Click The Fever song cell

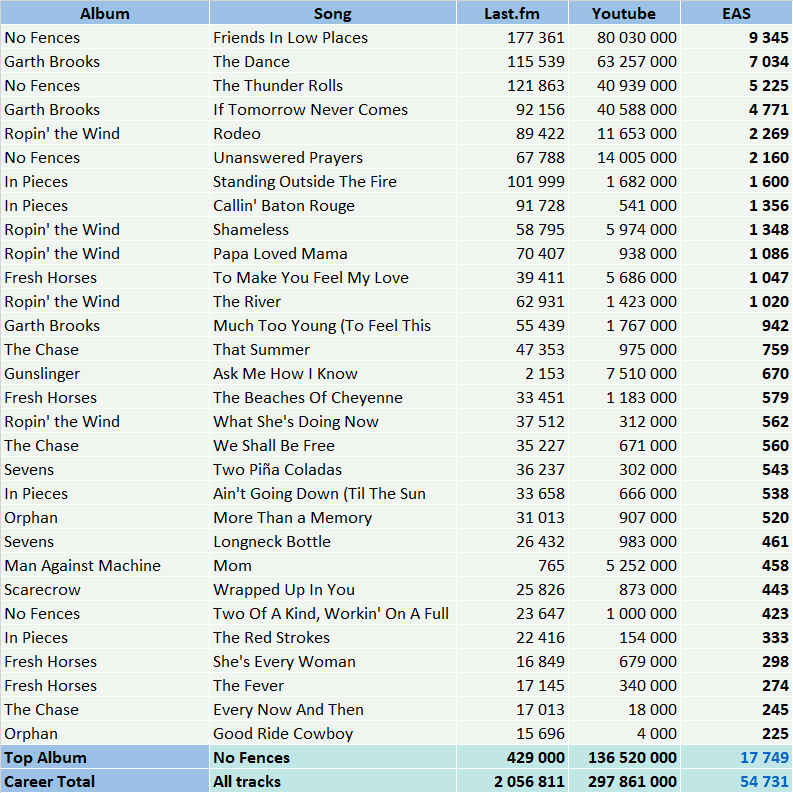[333, 686]
